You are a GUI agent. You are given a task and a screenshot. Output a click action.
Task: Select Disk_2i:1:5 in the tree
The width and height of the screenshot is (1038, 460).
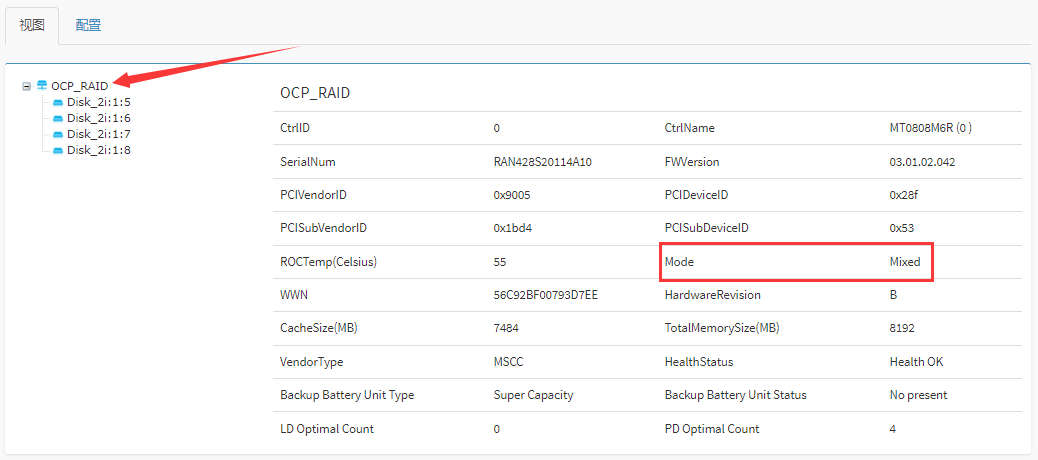tap(98, 102)
